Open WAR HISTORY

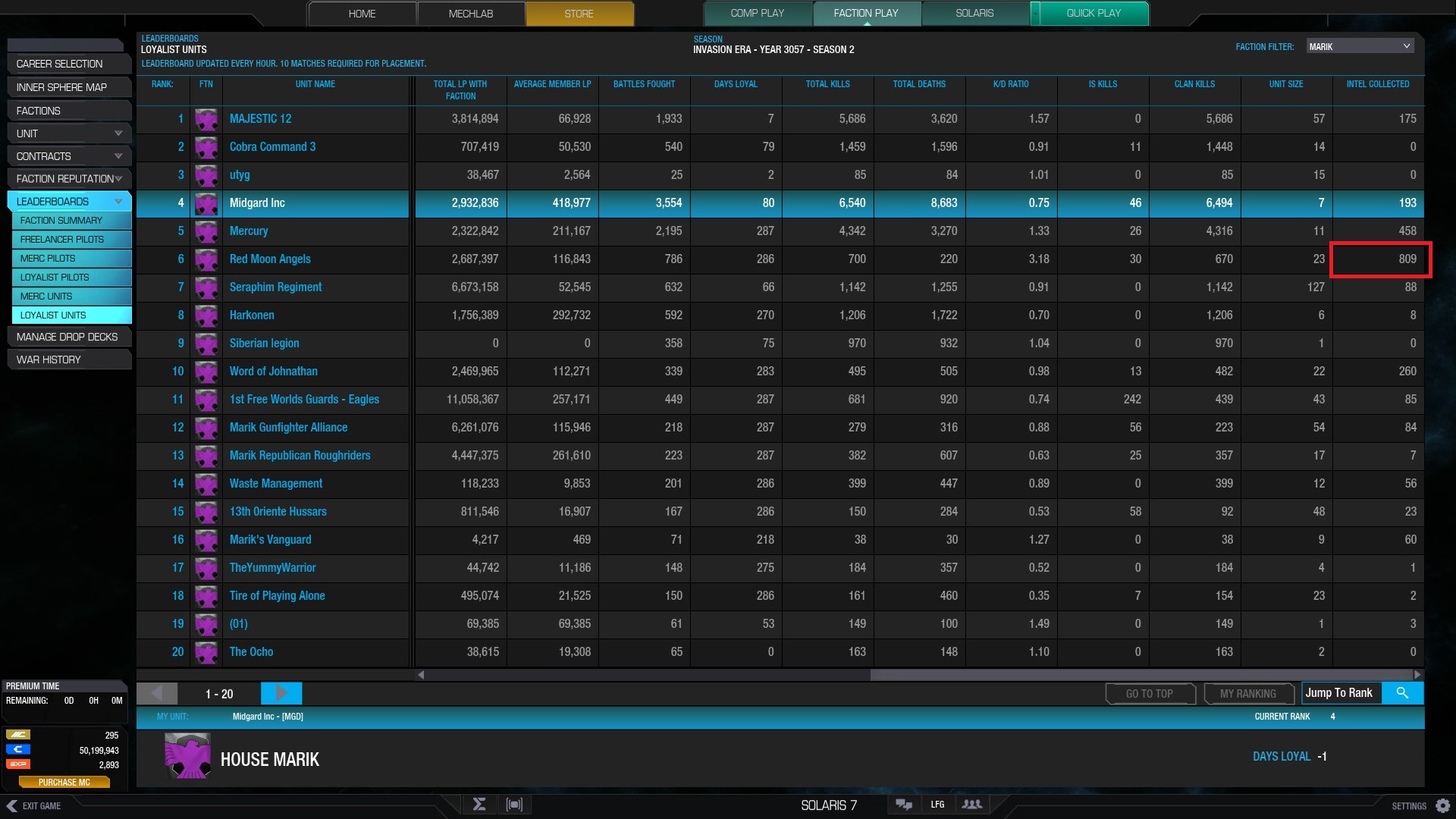pos(68,359)
